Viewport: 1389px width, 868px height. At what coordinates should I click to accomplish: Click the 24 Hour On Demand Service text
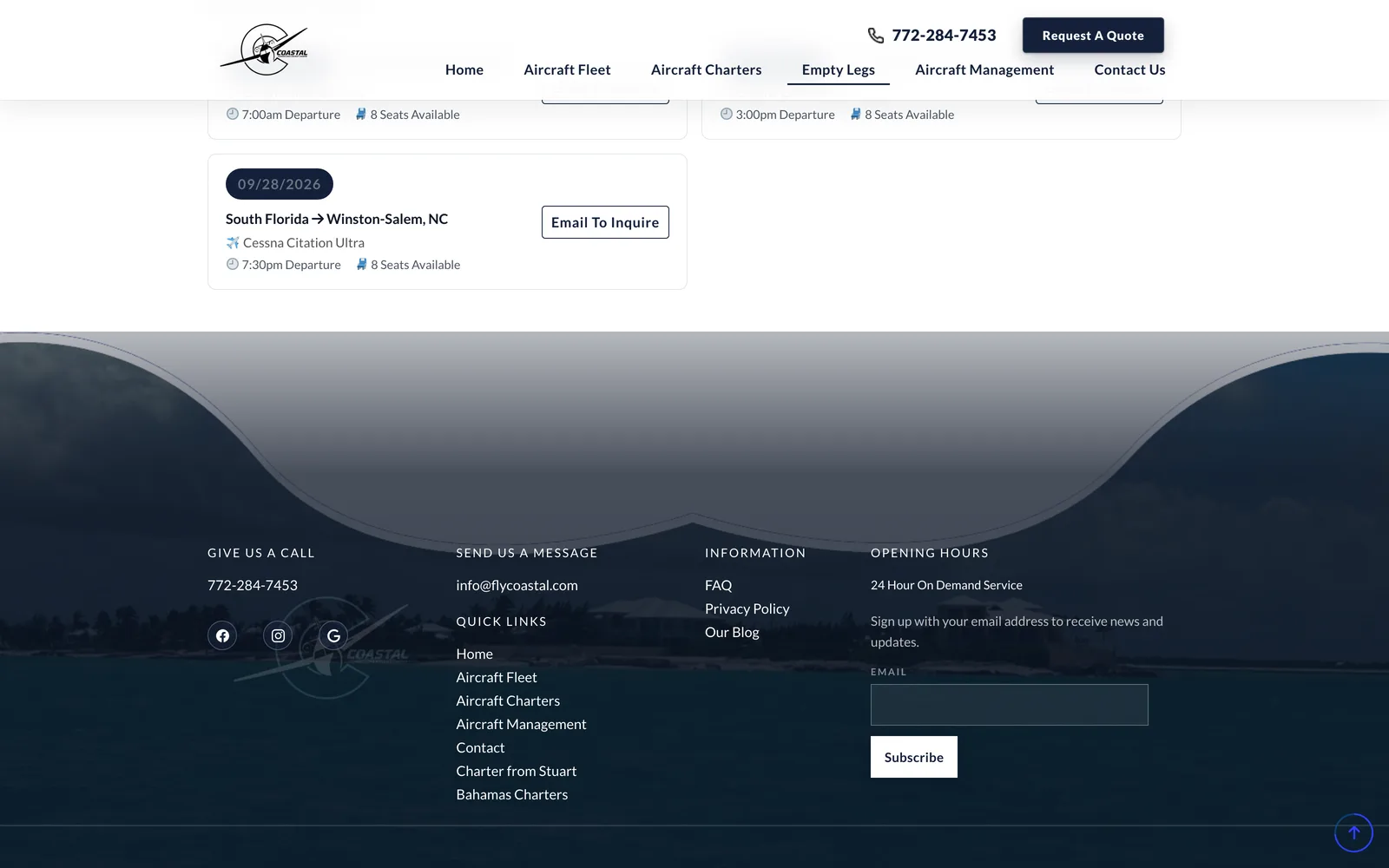point(946,585)
